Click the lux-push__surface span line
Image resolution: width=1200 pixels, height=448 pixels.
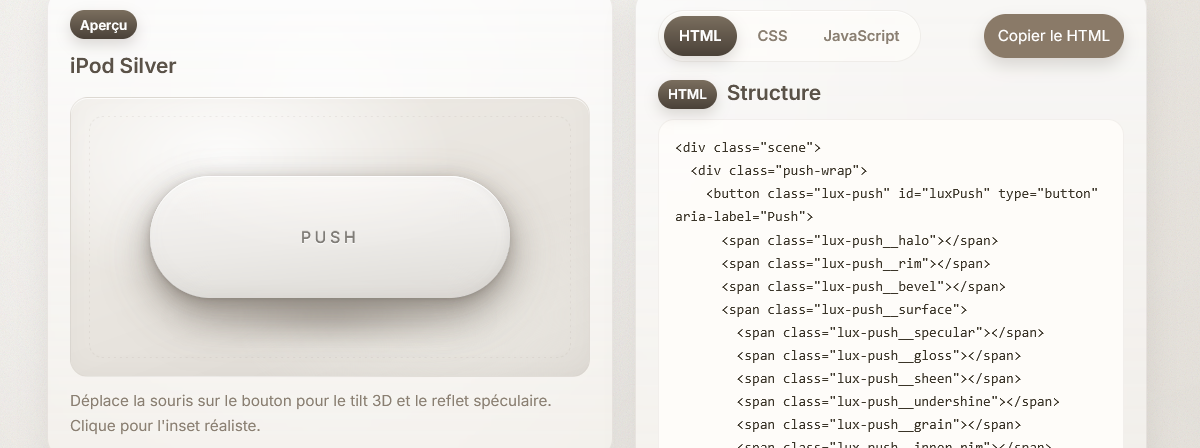(x=844, y=309)
